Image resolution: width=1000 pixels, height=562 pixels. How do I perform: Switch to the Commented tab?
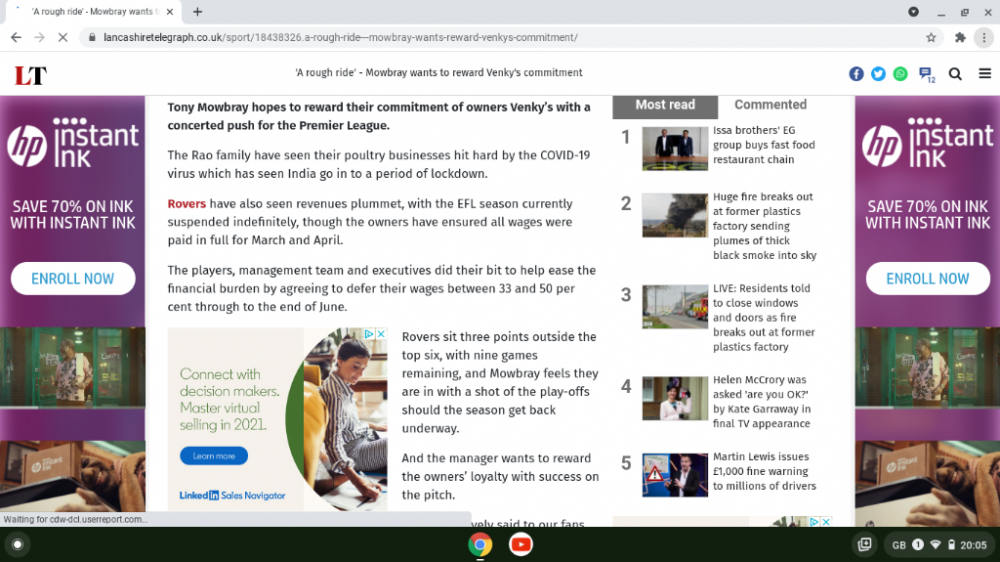pyautogui.click(x=770, y=105)
